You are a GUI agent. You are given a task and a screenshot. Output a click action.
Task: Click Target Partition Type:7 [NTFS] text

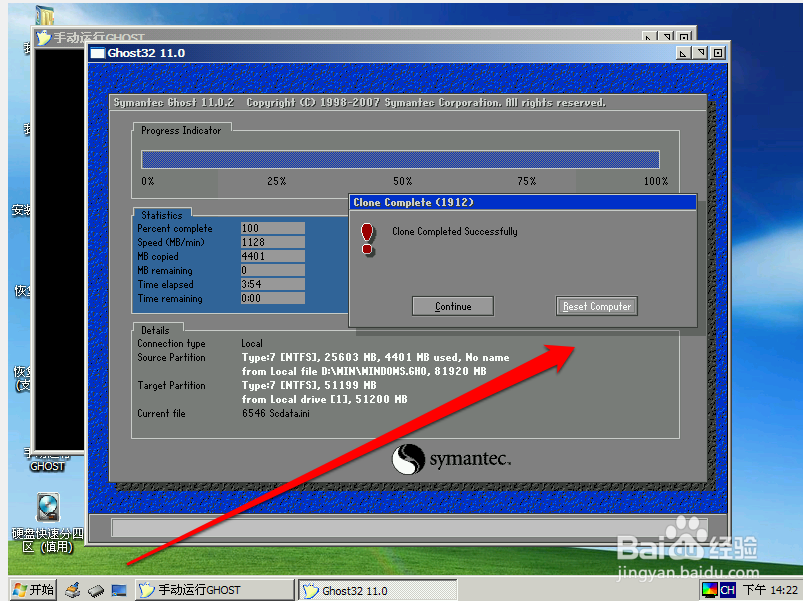coord(309,385)
